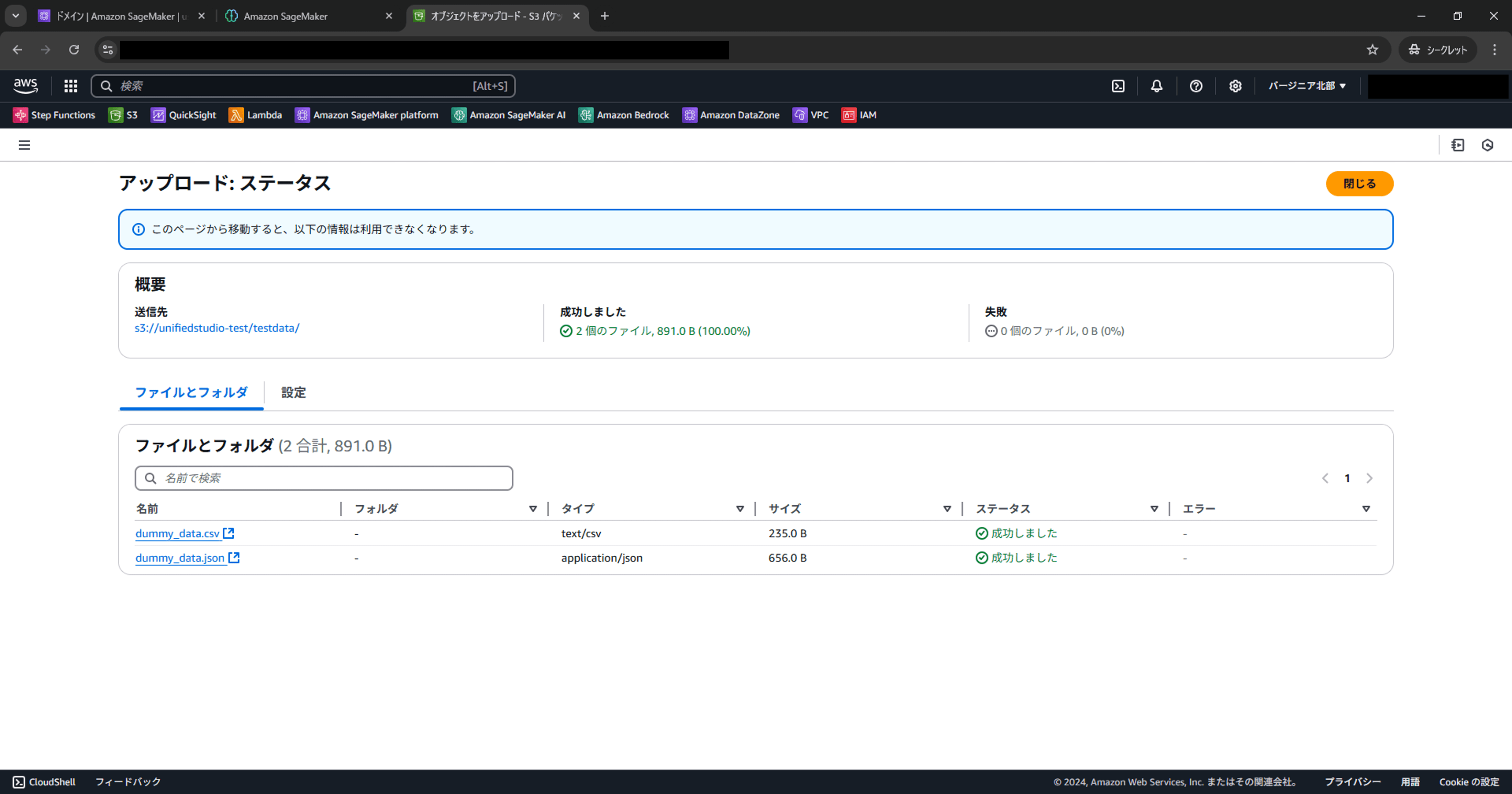The image size is (1512, 794).
Task: Reload the page in the browser
Action: 74,50
